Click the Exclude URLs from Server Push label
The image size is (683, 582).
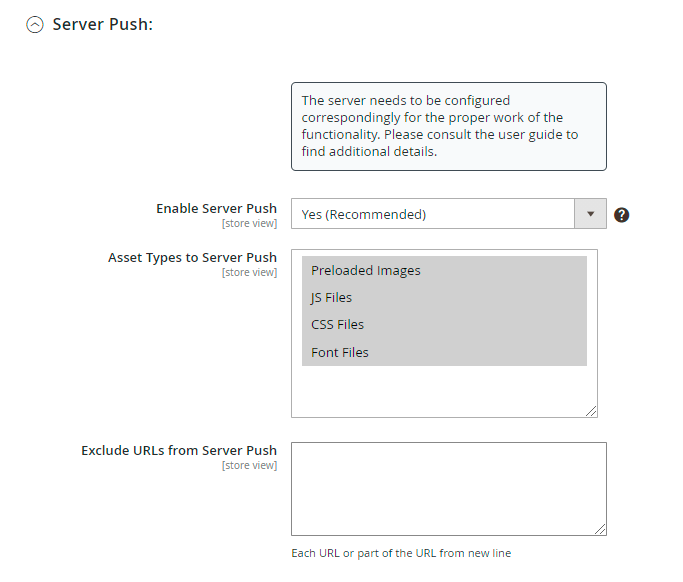coord(179,450)
